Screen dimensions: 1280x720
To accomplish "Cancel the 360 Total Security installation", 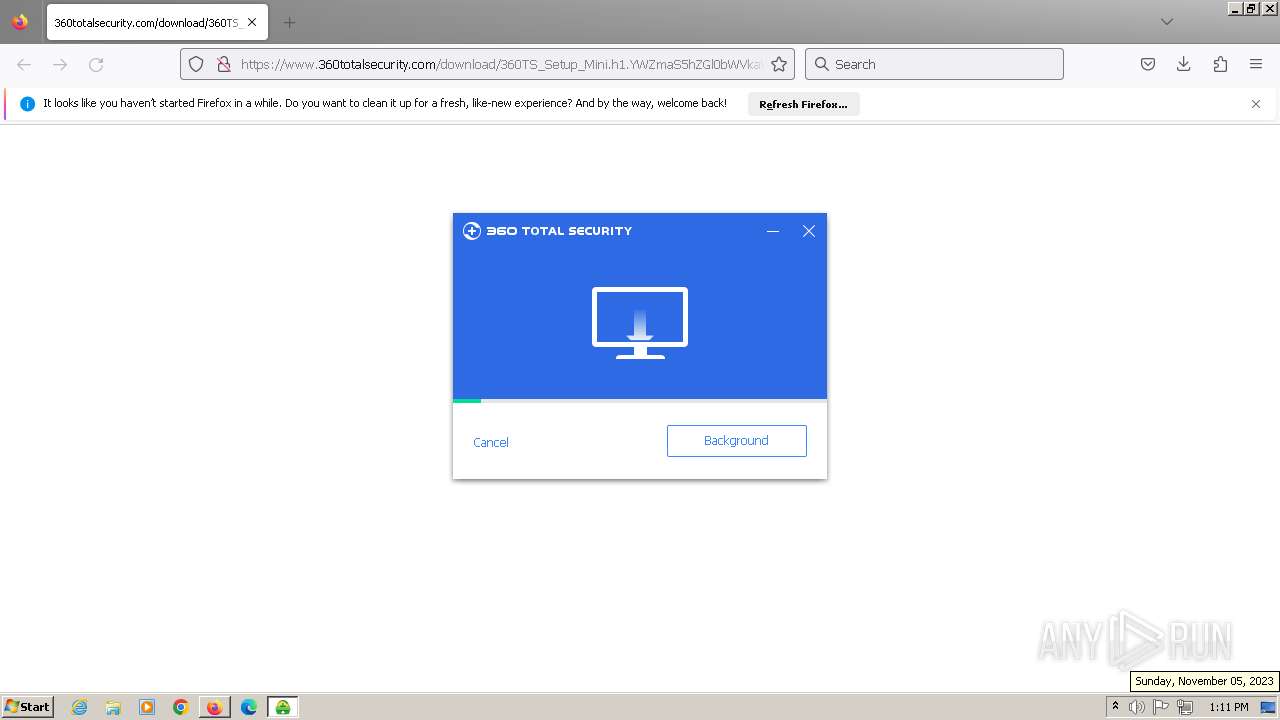I will (491, 442).
